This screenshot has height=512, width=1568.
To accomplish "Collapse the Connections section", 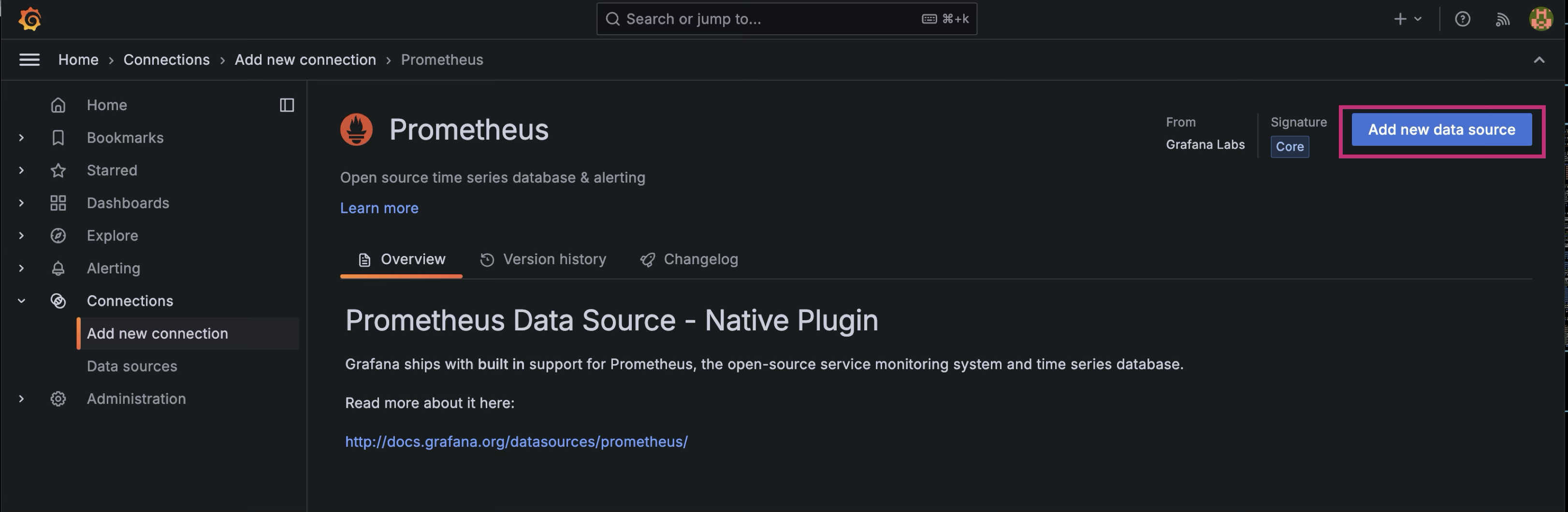I will pos(21,301).
